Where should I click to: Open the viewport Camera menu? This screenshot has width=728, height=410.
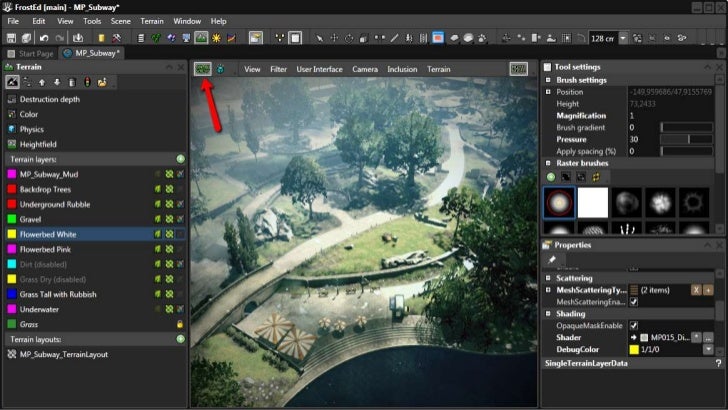click(x=364, y=69)
